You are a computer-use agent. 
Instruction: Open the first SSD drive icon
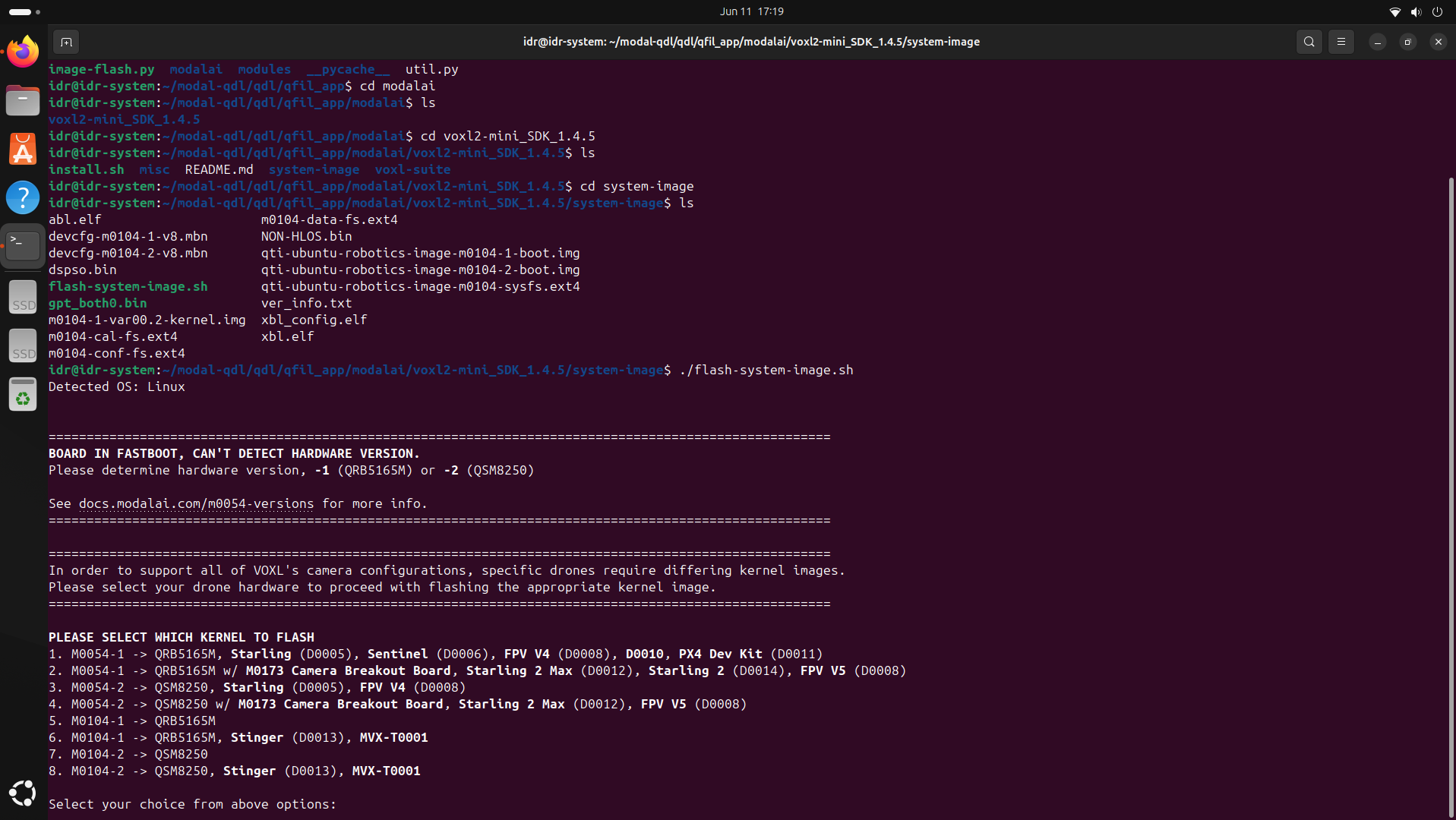tap(23, 297)
